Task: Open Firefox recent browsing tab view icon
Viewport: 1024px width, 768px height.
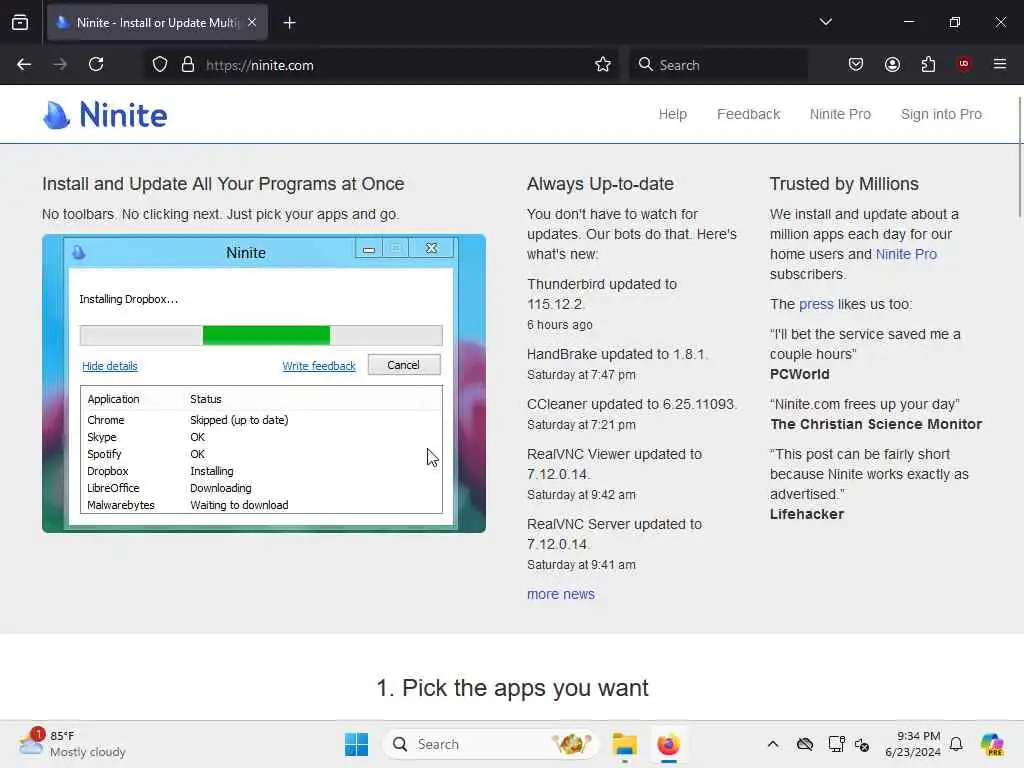Action: [x=20, y=23]
